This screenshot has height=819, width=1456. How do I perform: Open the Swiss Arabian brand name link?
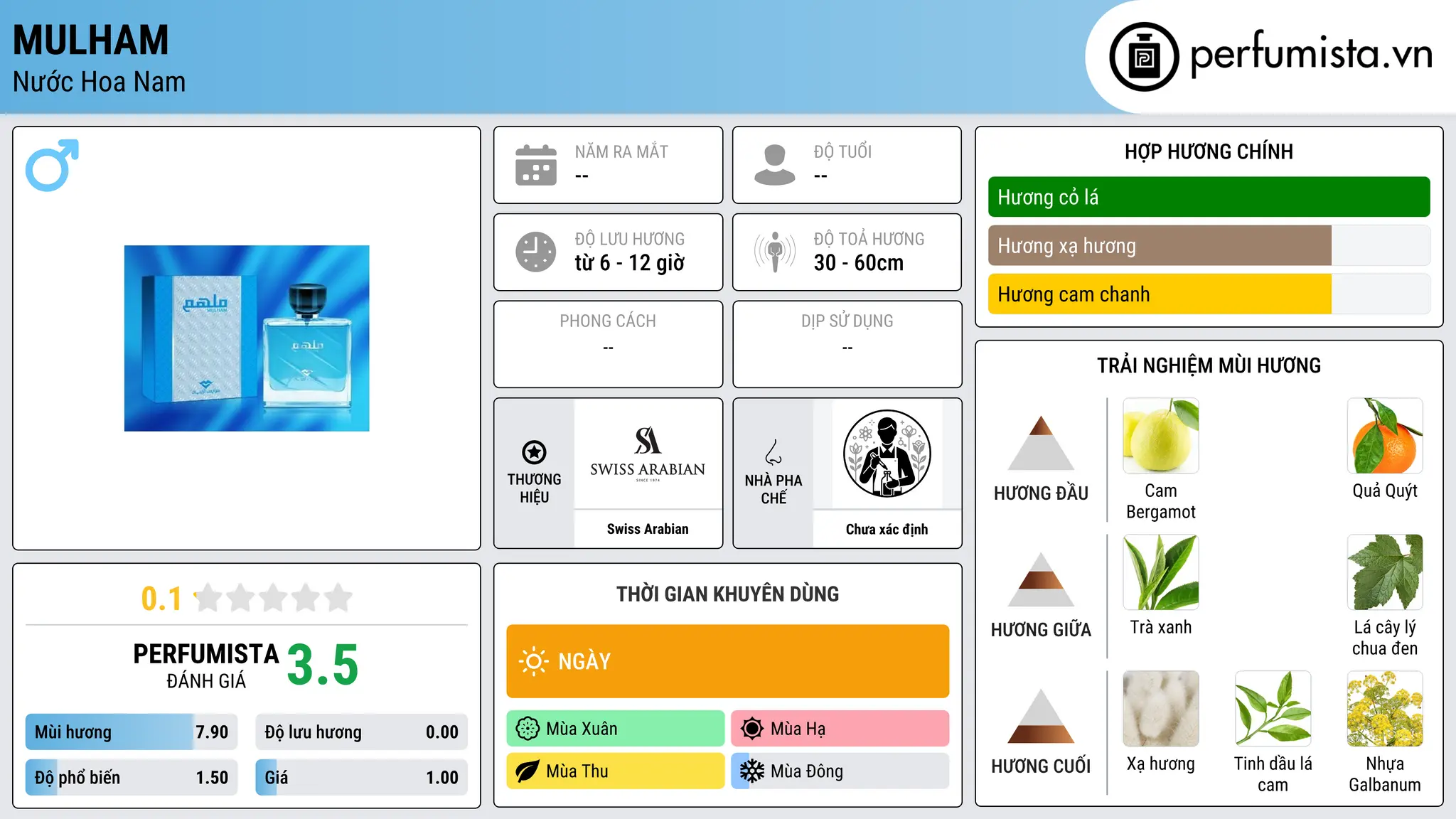tap(648, 529)
